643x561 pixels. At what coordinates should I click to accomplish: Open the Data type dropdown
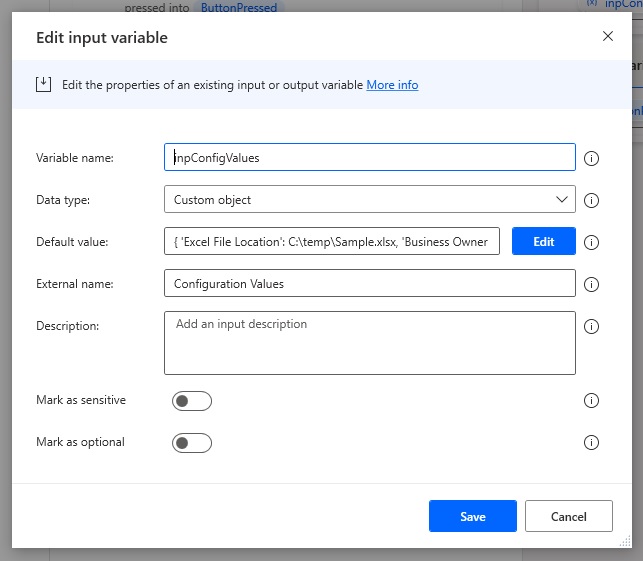(369, 199)
